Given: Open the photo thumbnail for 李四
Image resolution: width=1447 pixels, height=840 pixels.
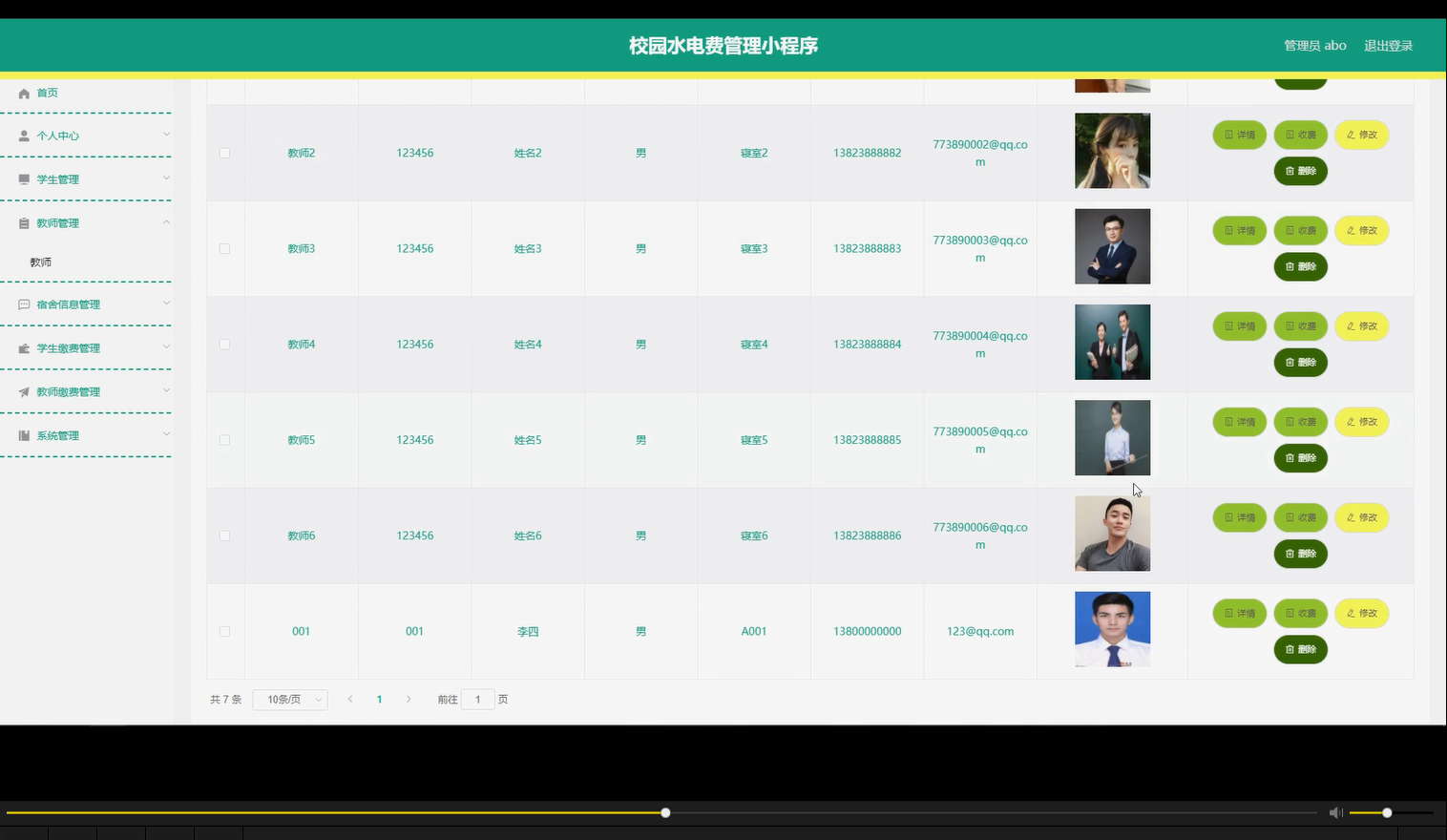Looking at the screenshot, I should pos(1112,629).
